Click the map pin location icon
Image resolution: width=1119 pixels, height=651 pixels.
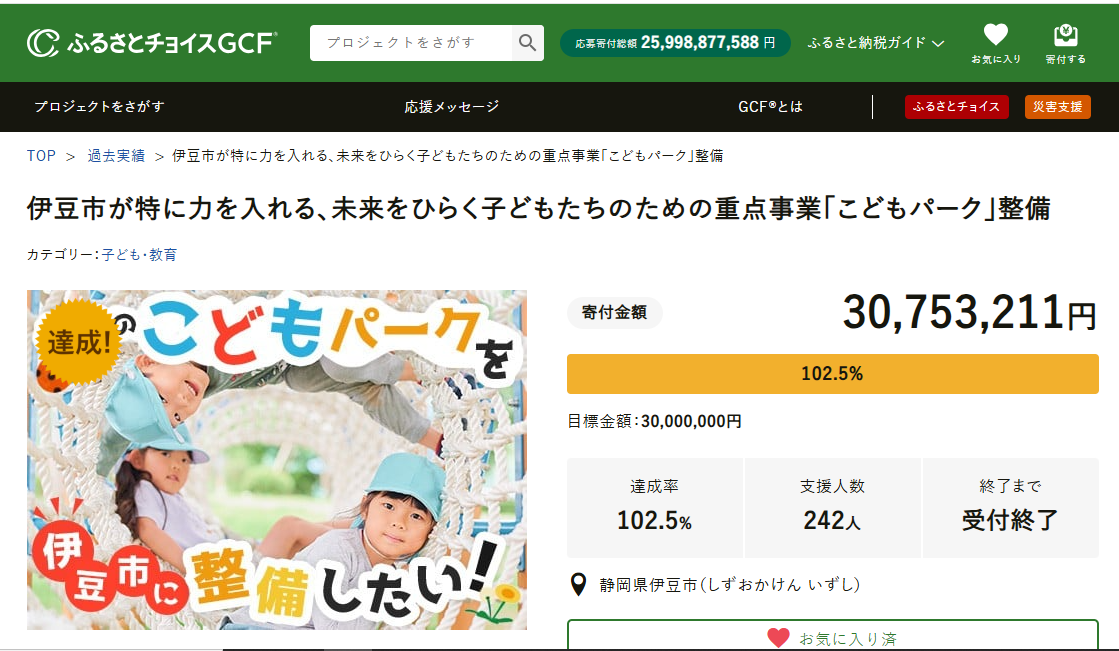[x=578, y=584]
